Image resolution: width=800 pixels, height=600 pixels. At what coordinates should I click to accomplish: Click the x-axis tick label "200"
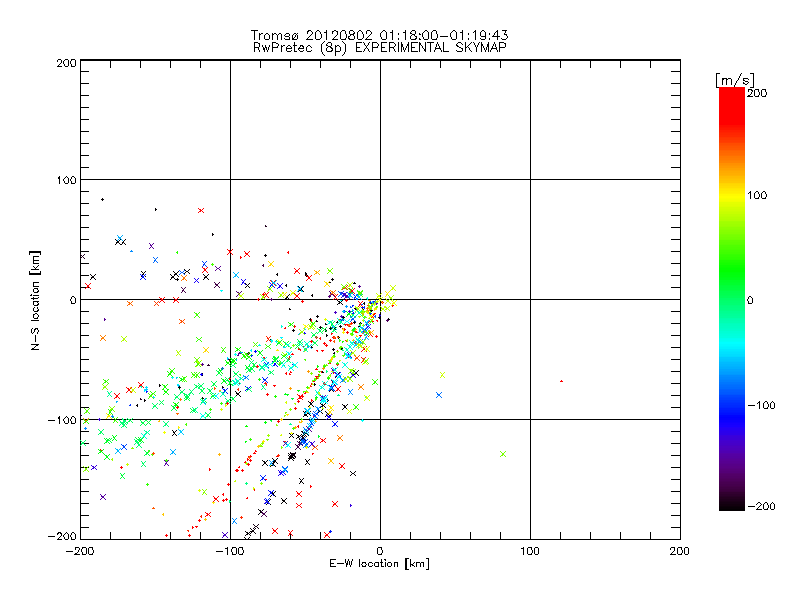pos(680,551)
